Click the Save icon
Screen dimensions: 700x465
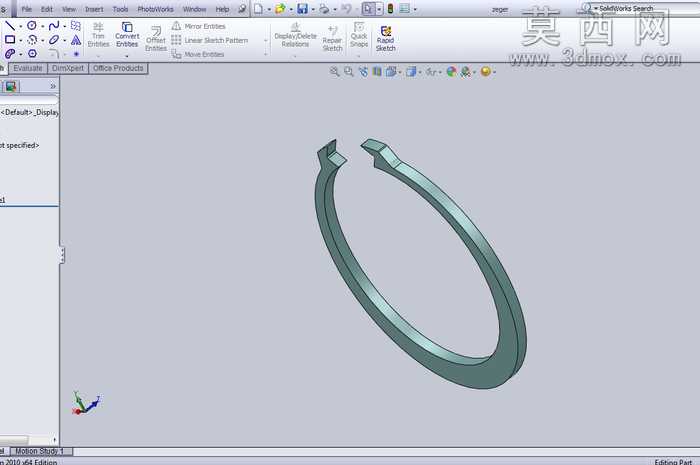point(302,8)
